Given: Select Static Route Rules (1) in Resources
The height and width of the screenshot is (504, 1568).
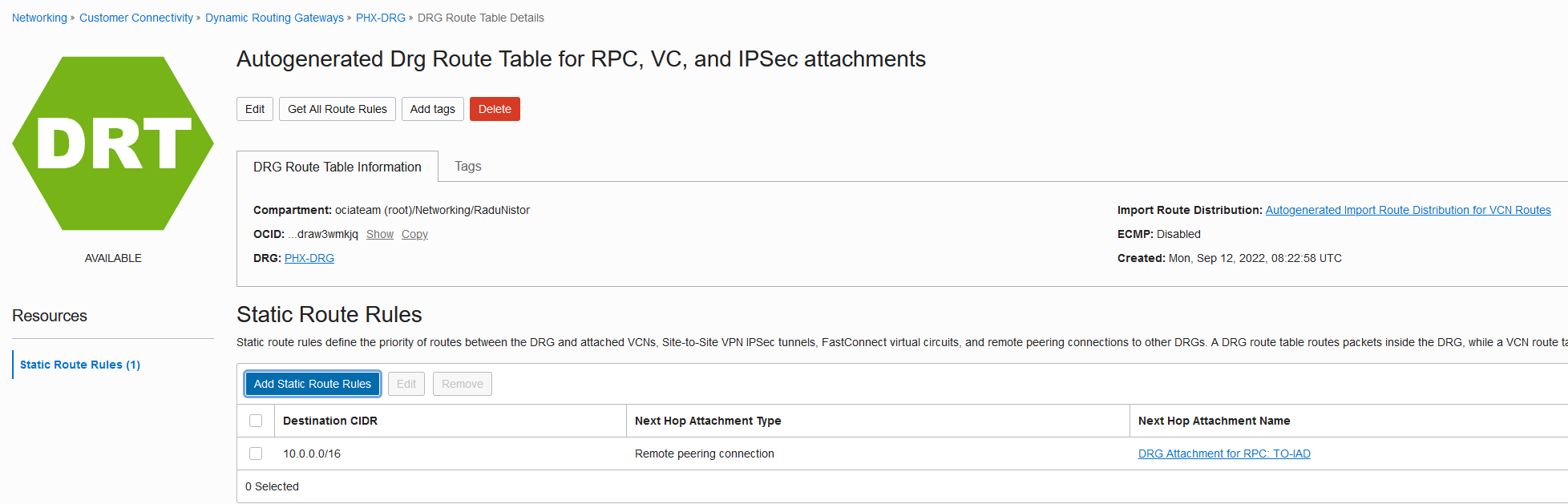Looking at the screenshot, I should click(x=80, y=365).
